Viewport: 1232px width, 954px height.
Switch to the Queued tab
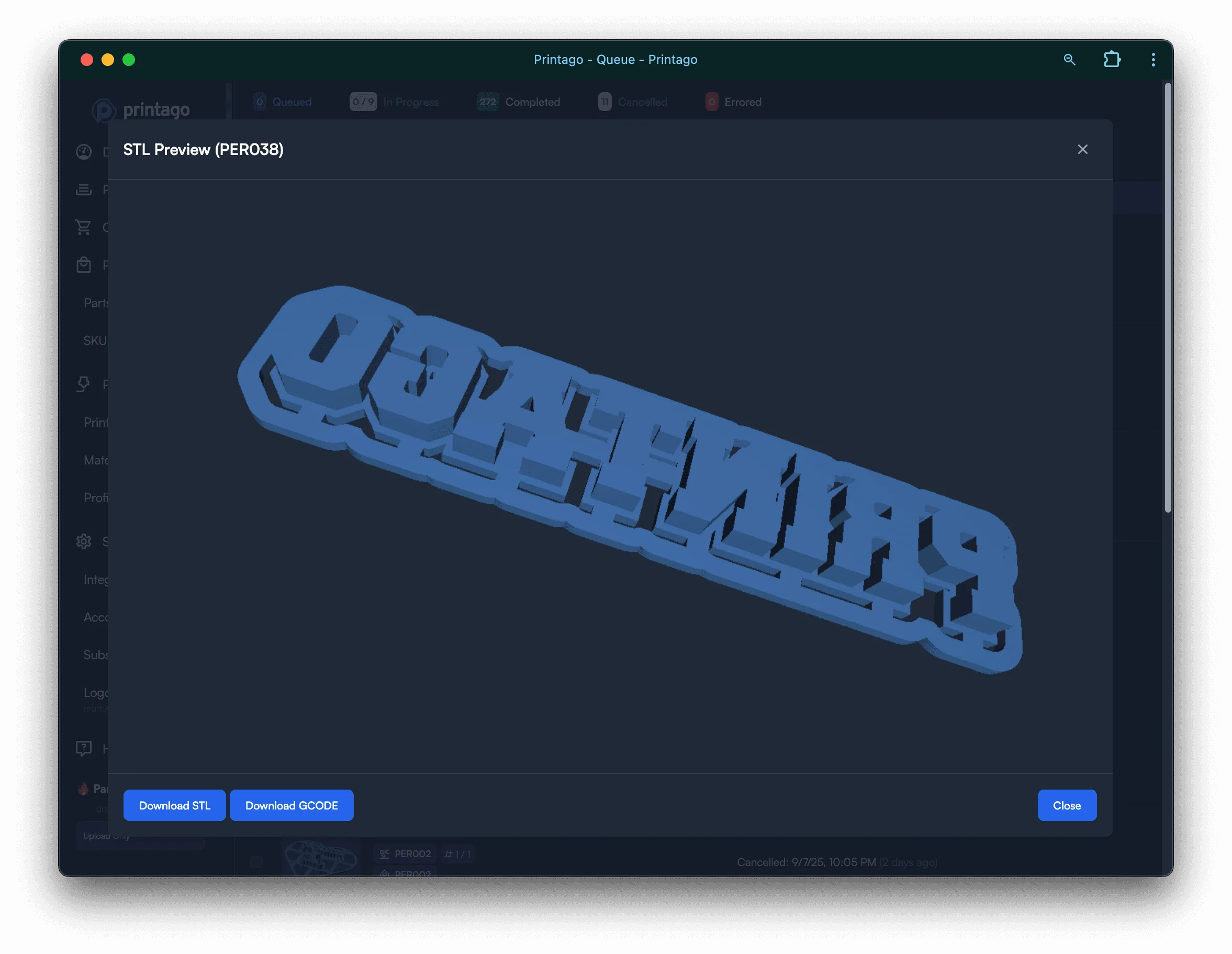pyautogui.click(x=284, y=102)
